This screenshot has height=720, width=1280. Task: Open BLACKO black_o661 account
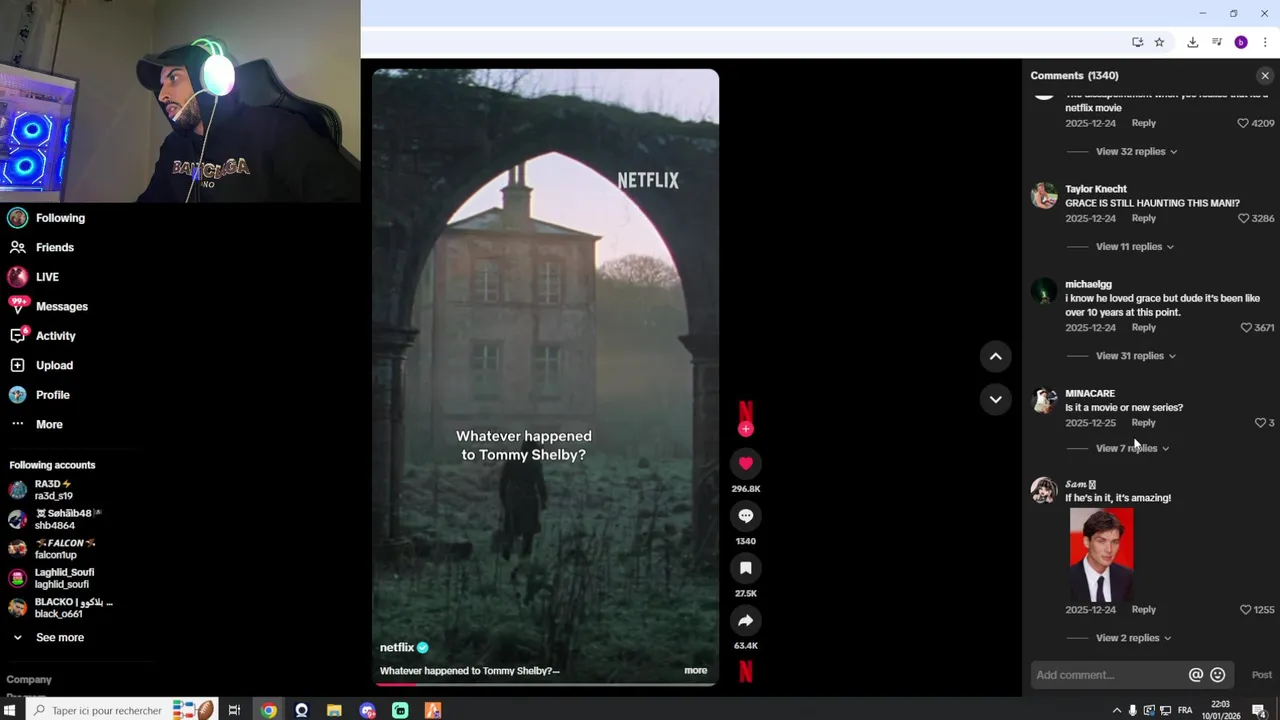point(60,608)
